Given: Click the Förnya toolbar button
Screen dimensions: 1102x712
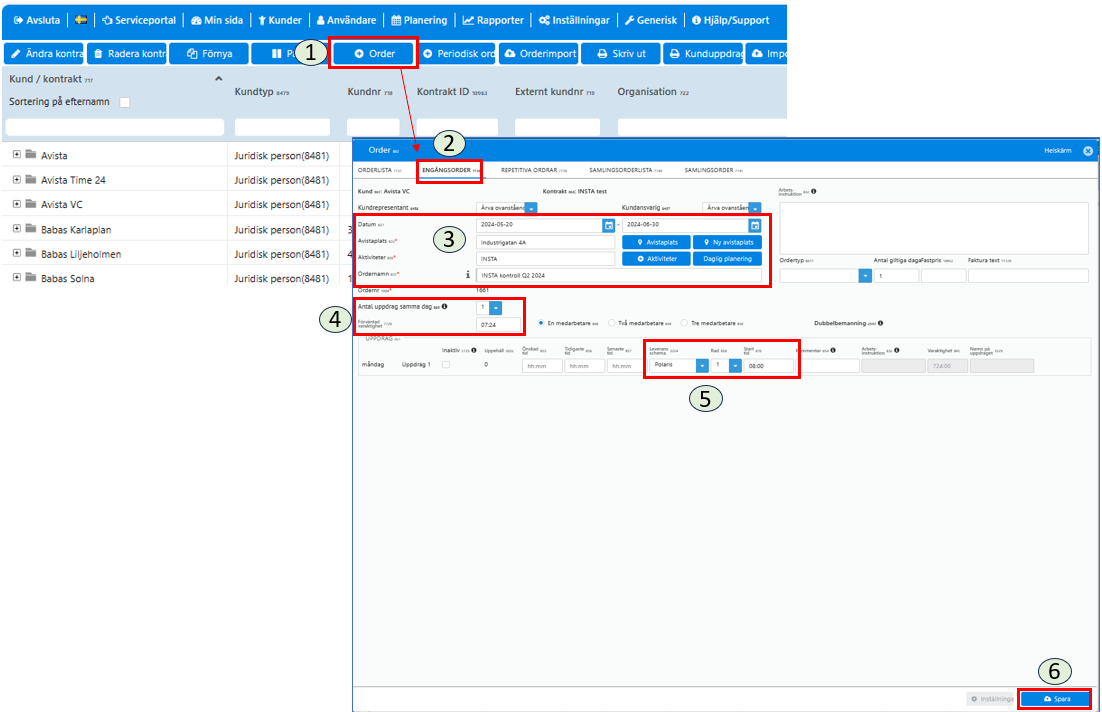Looking at the screenshot, I should [x=209, y=53].
